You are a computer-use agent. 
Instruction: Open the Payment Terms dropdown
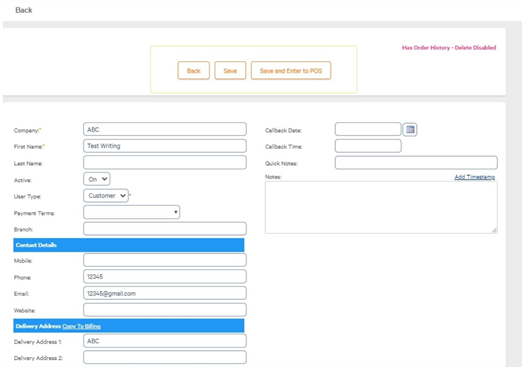click(x=132, y=212)
